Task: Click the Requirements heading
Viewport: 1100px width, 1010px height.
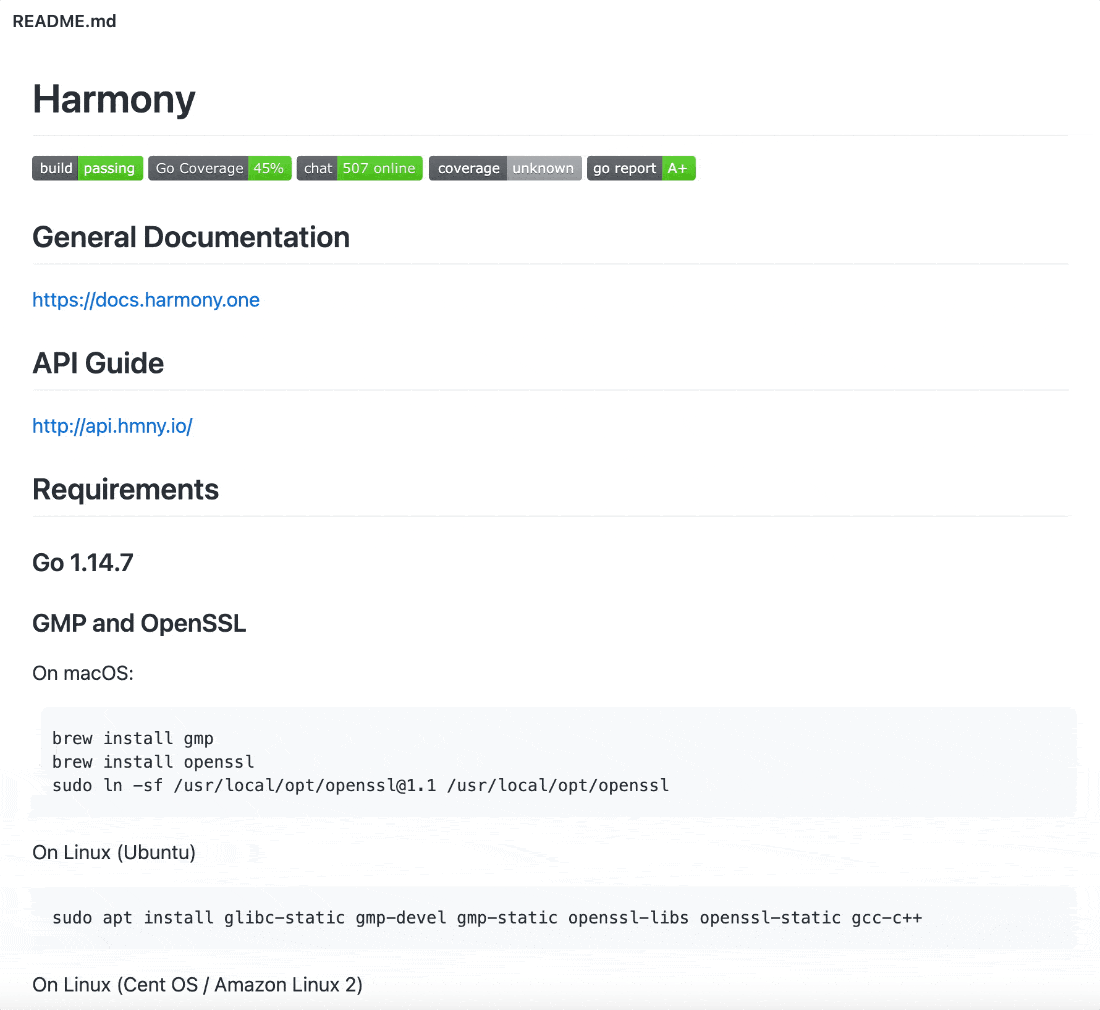Action: click(x=126, y=490)
